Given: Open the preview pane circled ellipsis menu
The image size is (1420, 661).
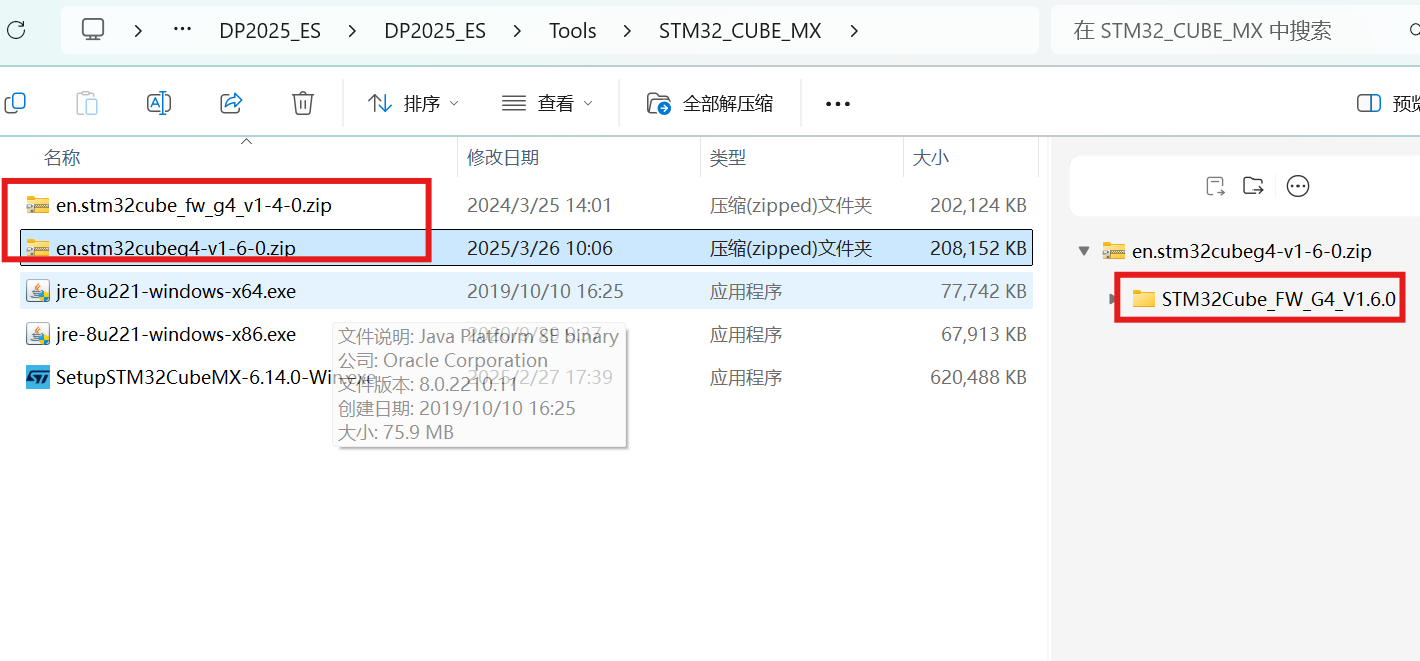Looking at the screenshot, I should [1298, 186].
